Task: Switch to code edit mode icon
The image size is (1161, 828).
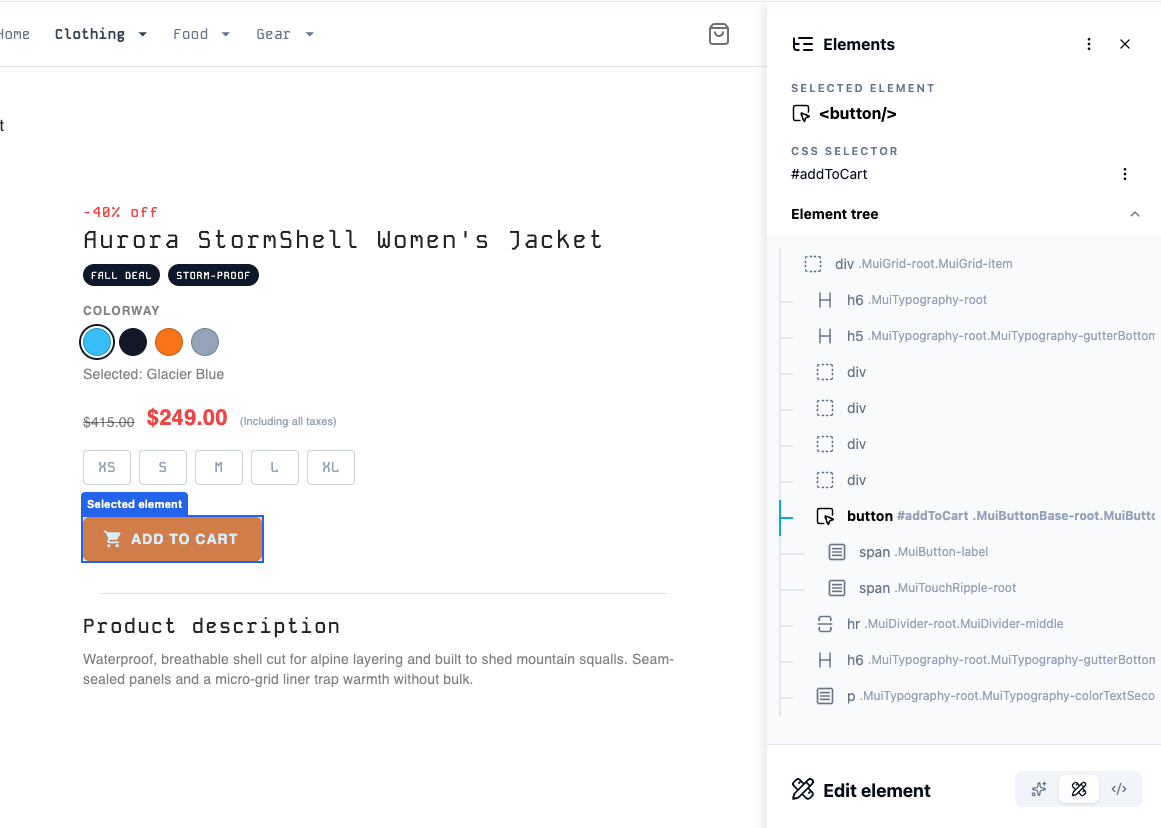Action: (x=1119, y=790)
